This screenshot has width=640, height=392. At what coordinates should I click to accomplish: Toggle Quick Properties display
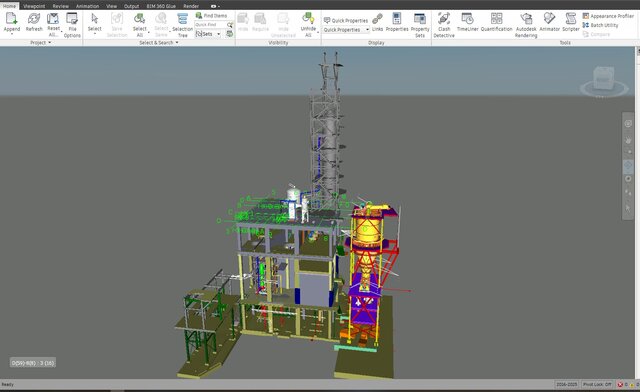pyautogui.click(x=346, y=20)
